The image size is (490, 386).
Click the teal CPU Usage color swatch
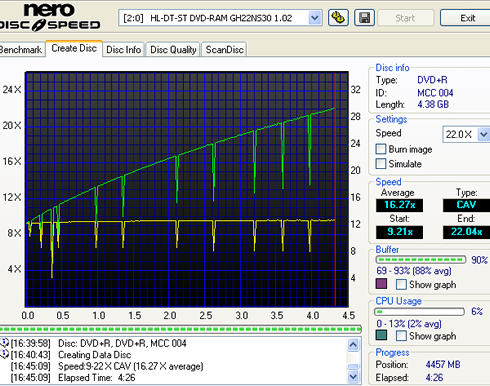pyautogui.click(x=381, y=335)
